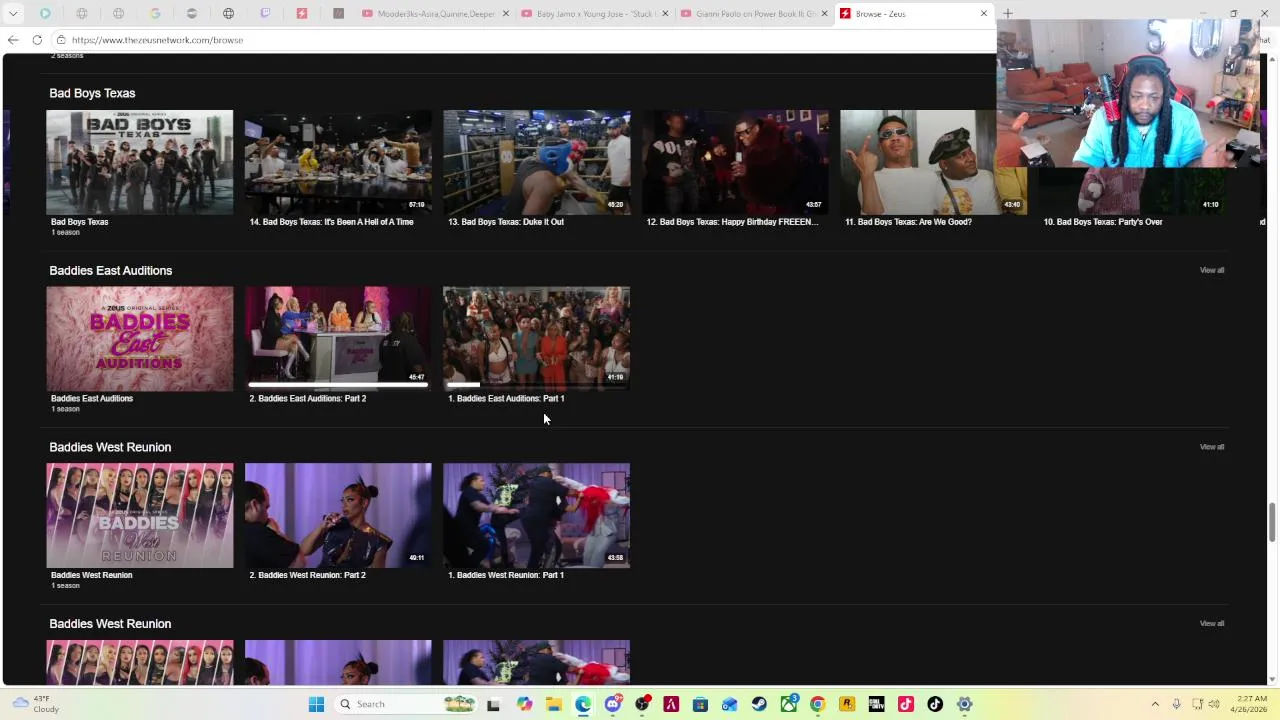1280x720 pixels.
Task: Open the Bad Boys Texas series poster
Action: click(x=139, y=162)
